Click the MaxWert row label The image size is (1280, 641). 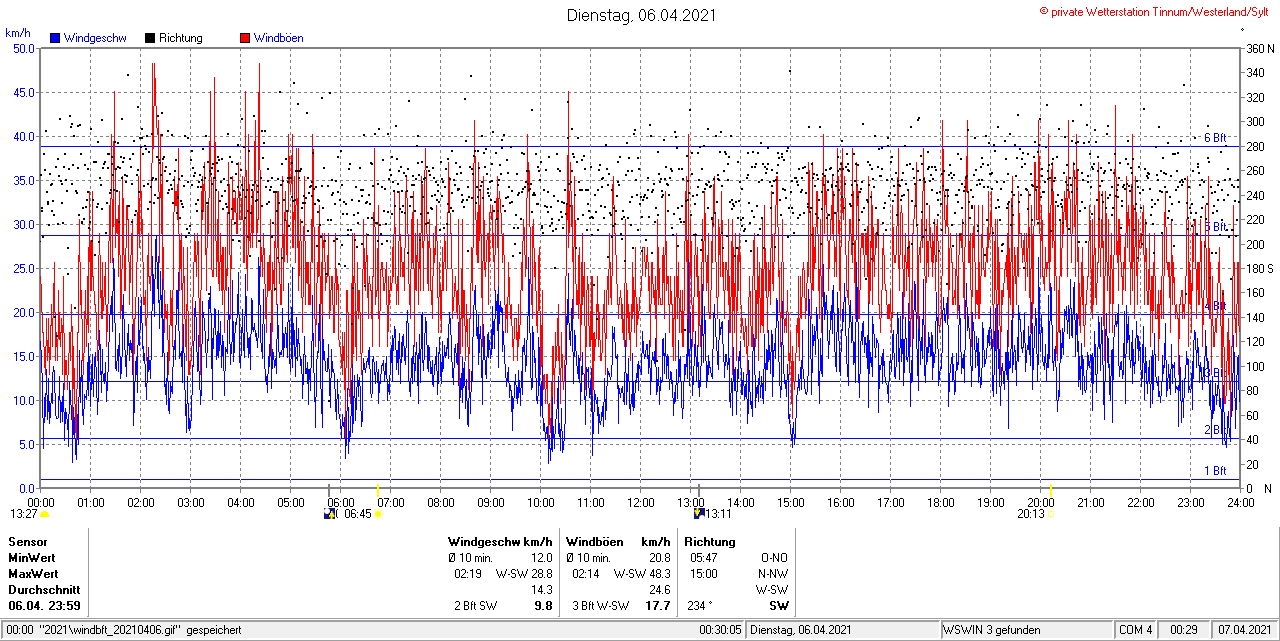(x=33, y=574)
